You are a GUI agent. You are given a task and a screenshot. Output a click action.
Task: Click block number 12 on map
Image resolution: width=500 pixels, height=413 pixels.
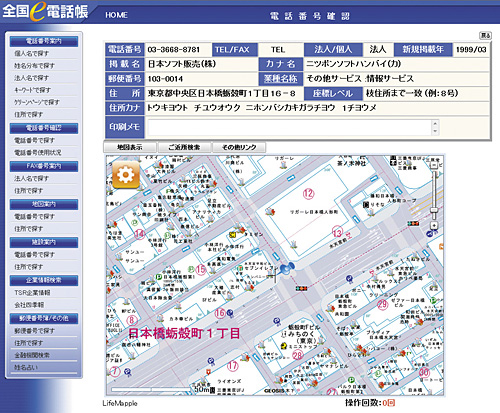(309, 194)
